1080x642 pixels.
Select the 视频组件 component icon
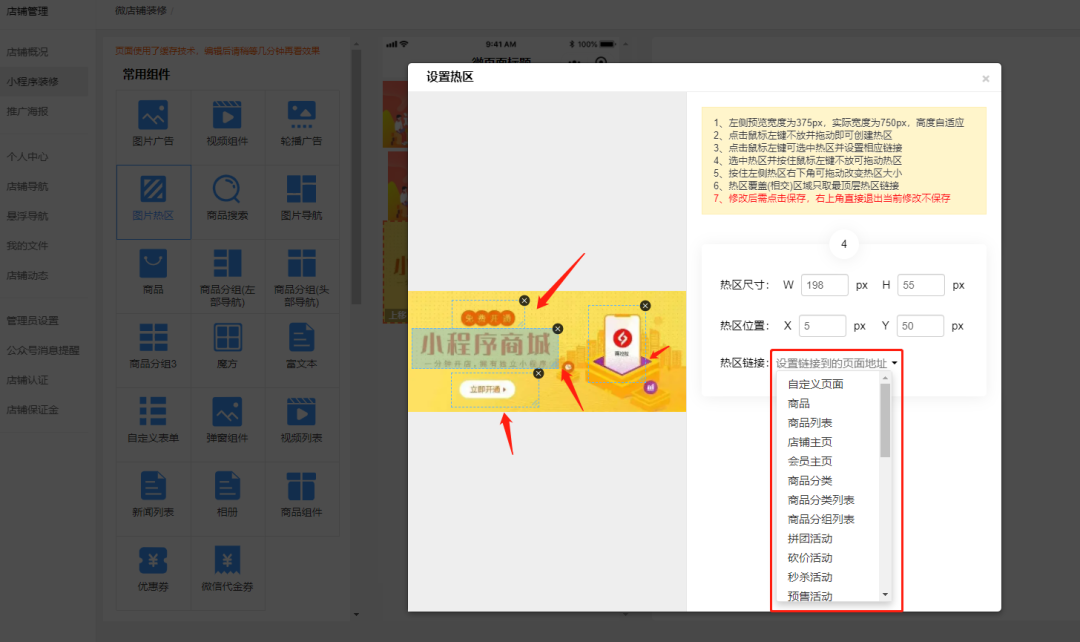[227, 115]
